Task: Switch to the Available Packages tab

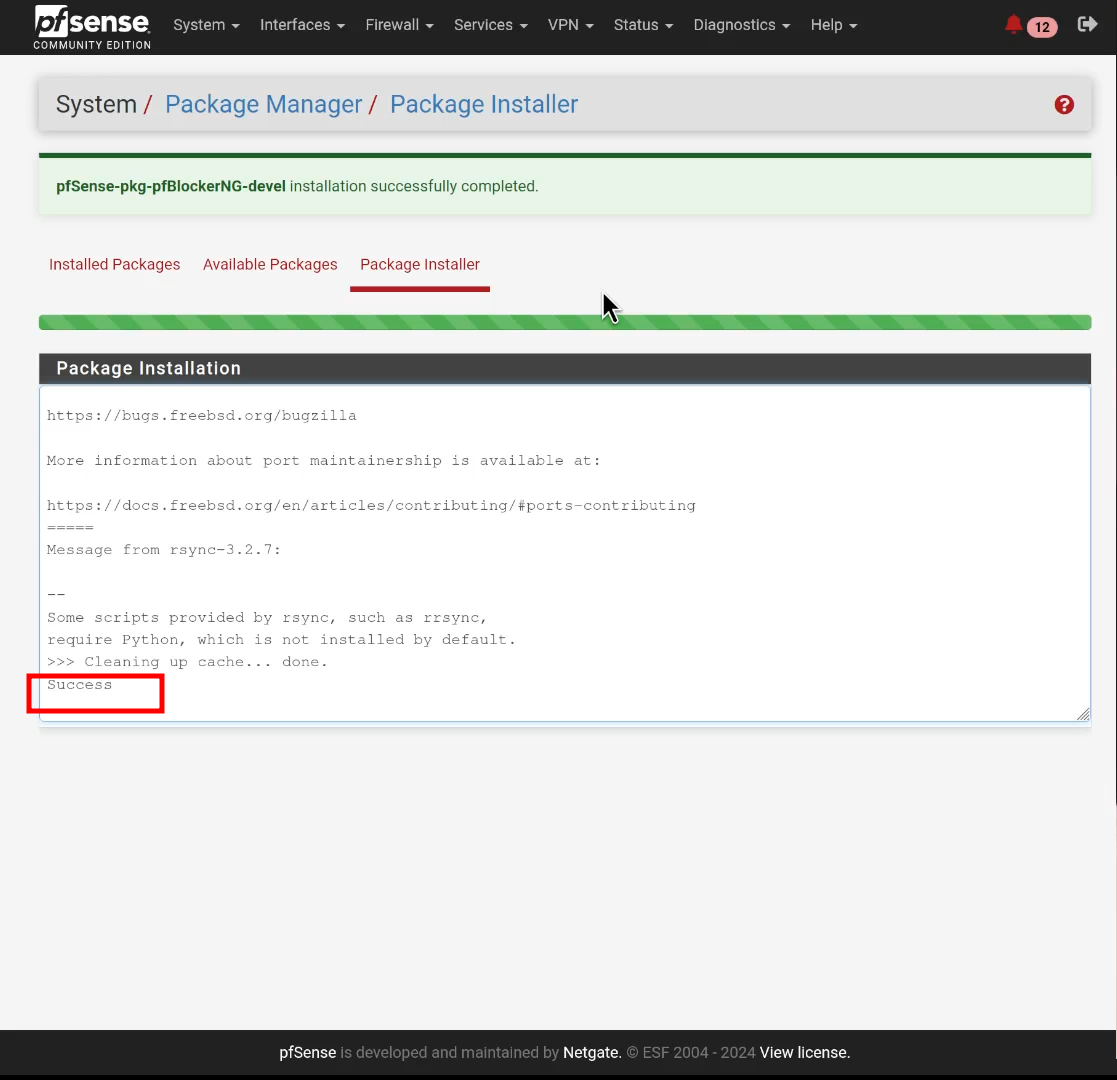Action: click(270, 264)
